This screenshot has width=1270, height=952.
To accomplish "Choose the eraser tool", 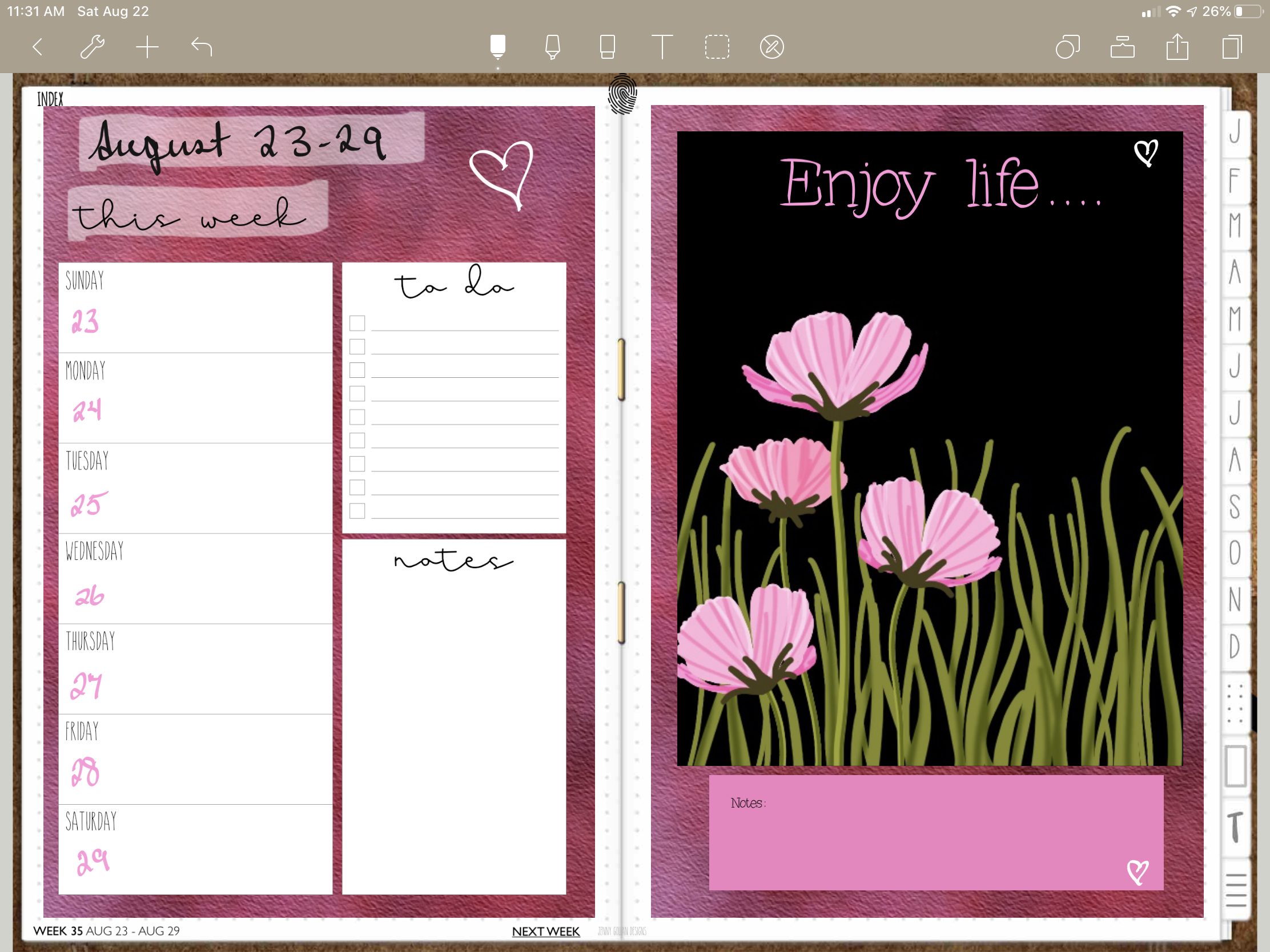I will (607, 46).
